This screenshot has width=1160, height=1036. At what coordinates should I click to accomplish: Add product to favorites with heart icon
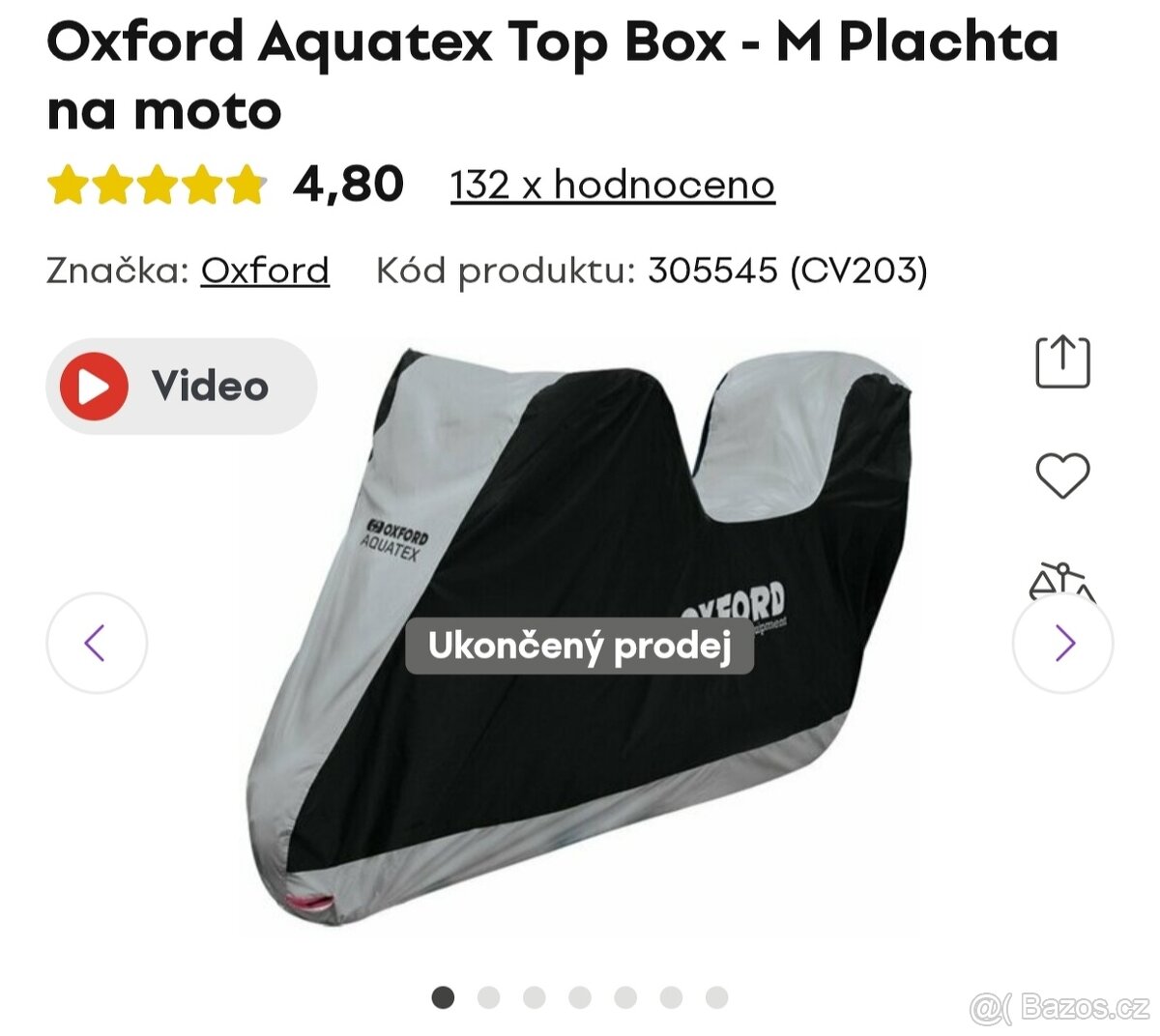1062,475
